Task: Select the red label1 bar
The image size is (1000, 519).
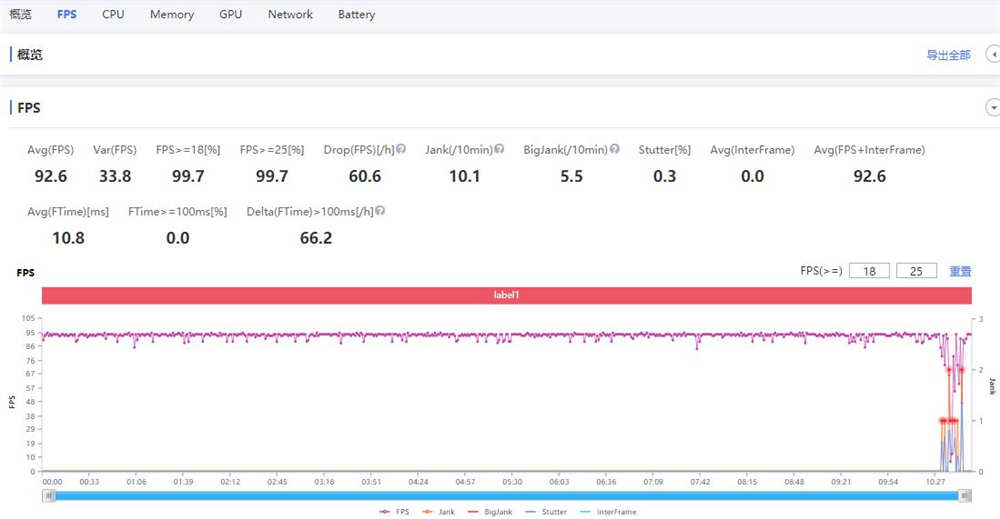Action: pos(506,295)
